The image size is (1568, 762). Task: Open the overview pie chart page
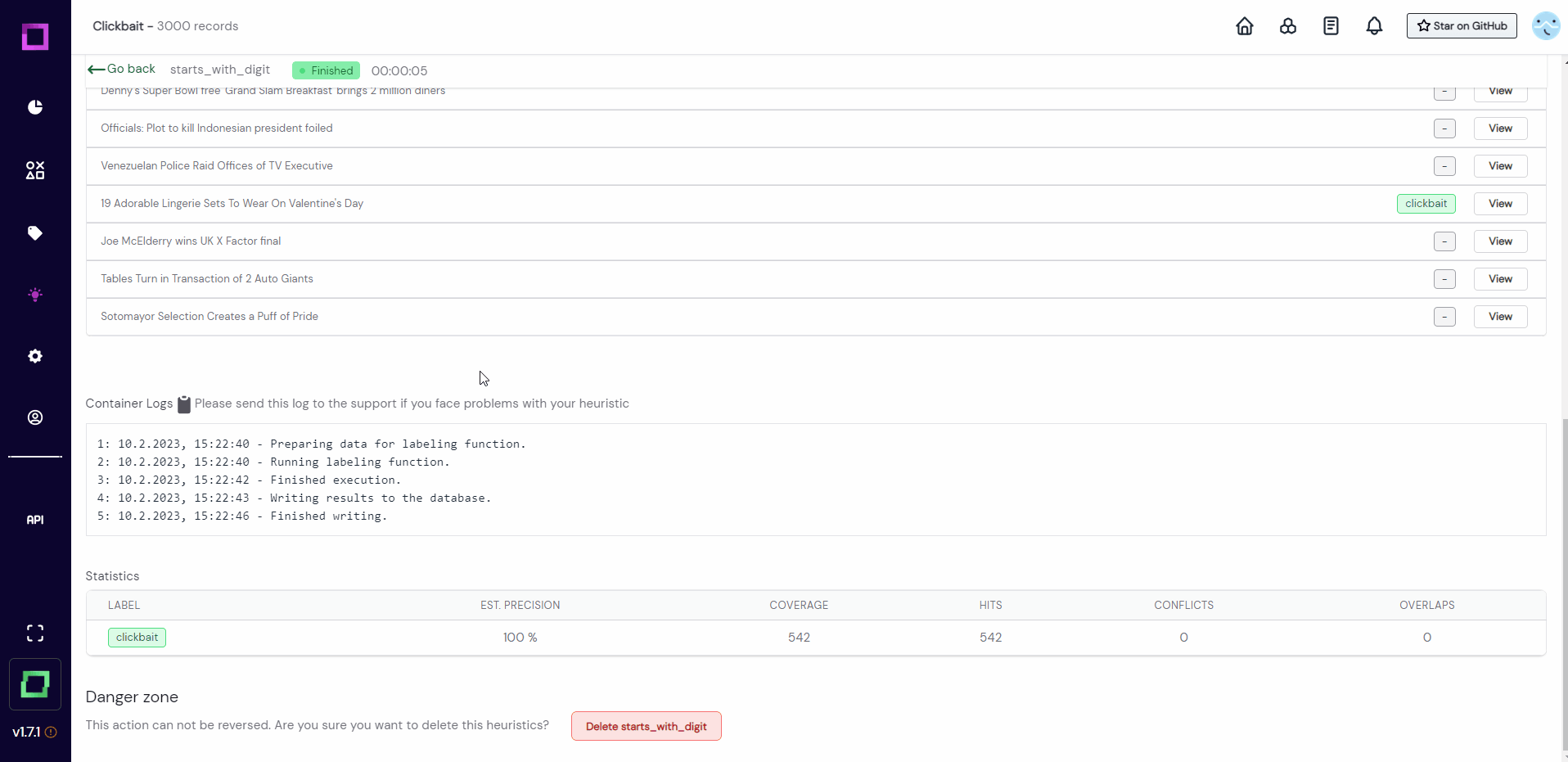pos(35,107)
